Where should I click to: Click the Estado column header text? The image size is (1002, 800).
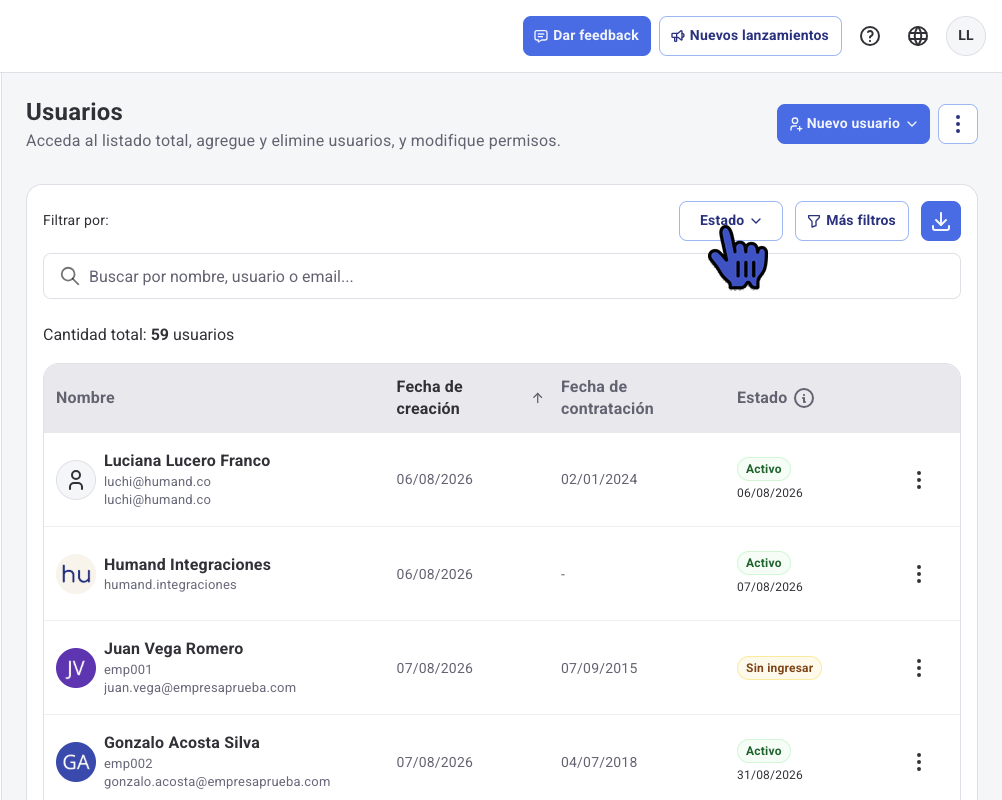762,397
